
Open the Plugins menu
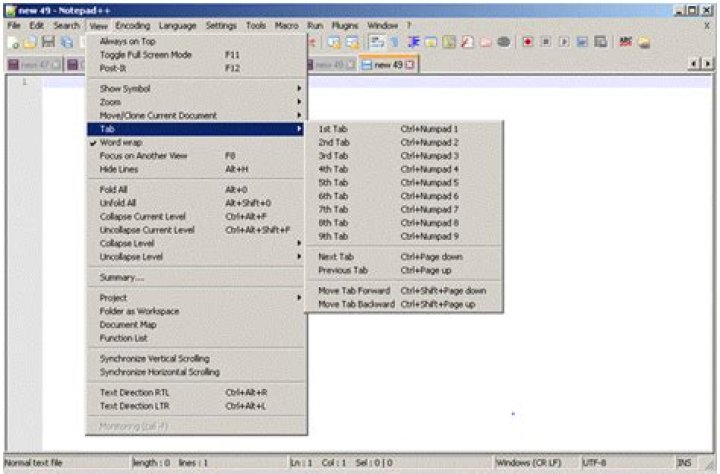[345, 26]
